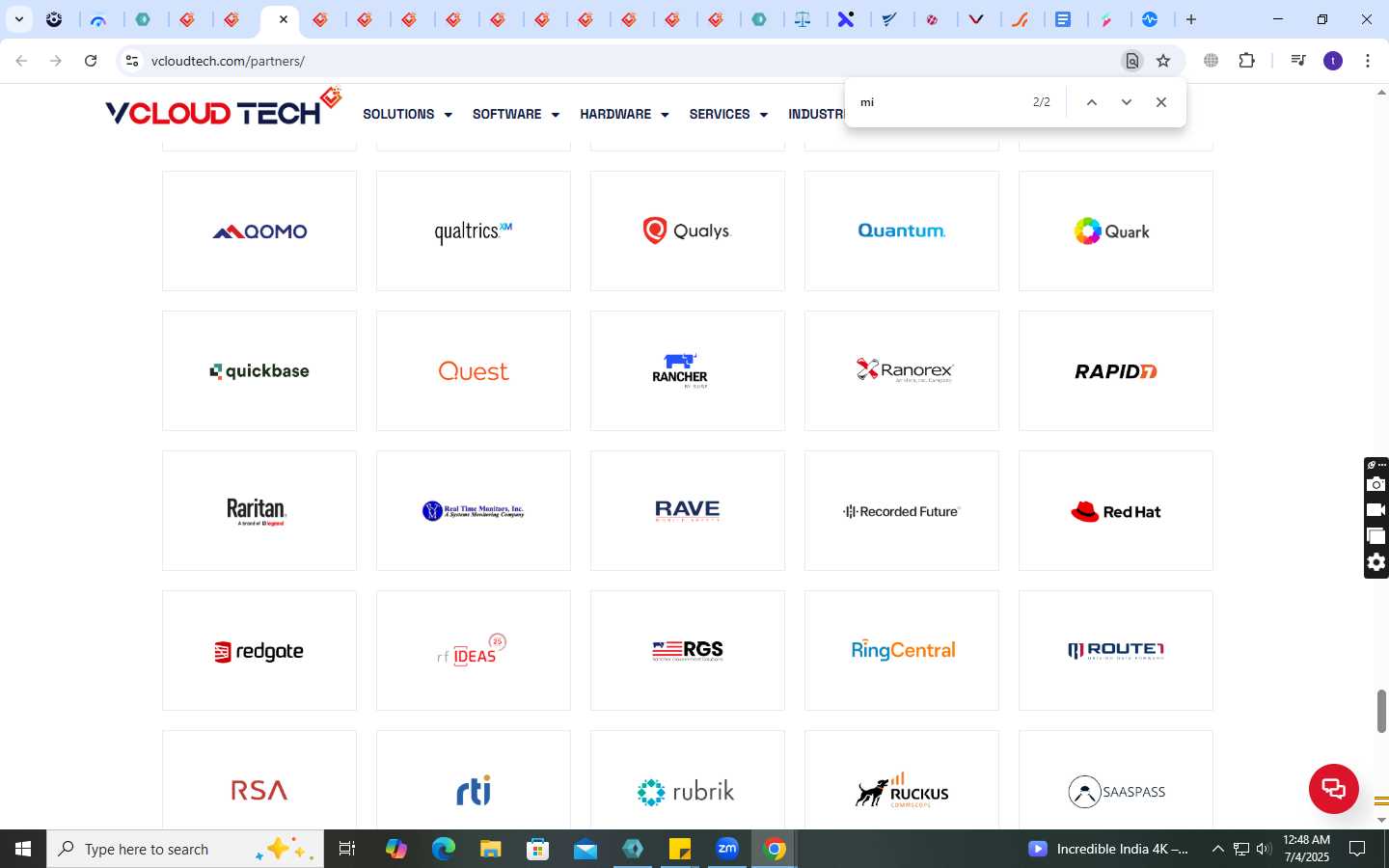Screen dimensions: 1389x868
Task: Open the Chrome three-dot menu
Action: [x=1368, y=61]
